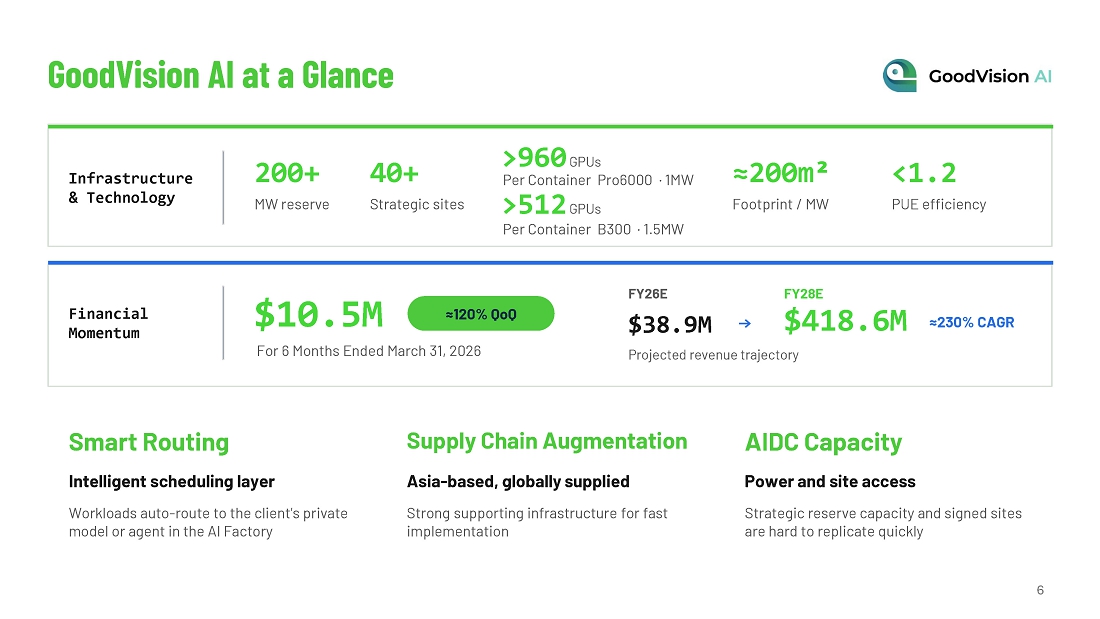The width and height of the screenshot is (1100, 619).
Task: Select the 200+ MW reserve figure
Action: coord(287,173)
